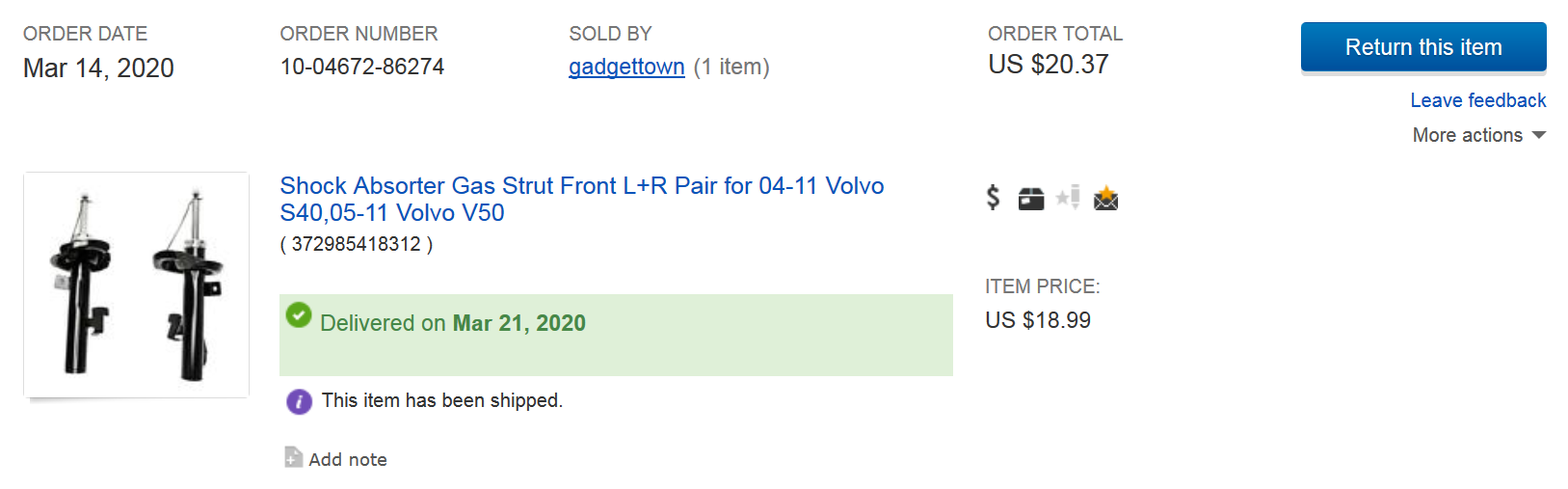
Task: Click the green delivered checkmark icon
Action: [299, 314]
